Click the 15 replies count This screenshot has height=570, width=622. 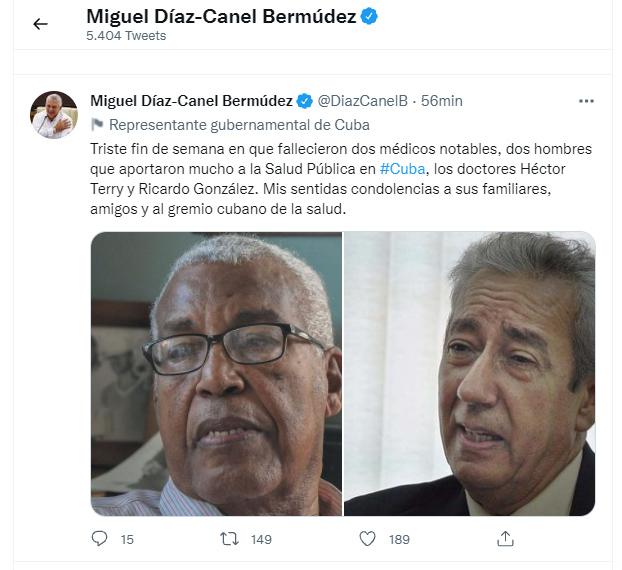click(x=127, y=539)
